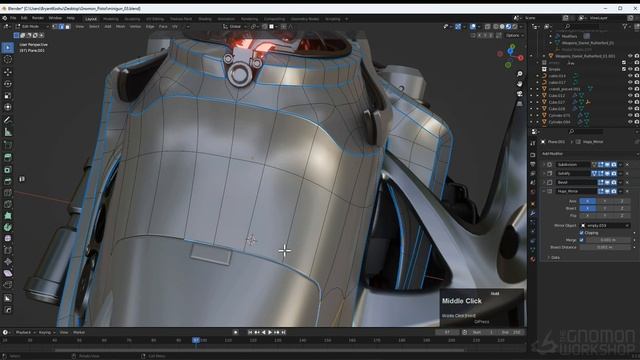Open the Mirror Object selector dropdown
Screen dimensions: 640x360
605,225
